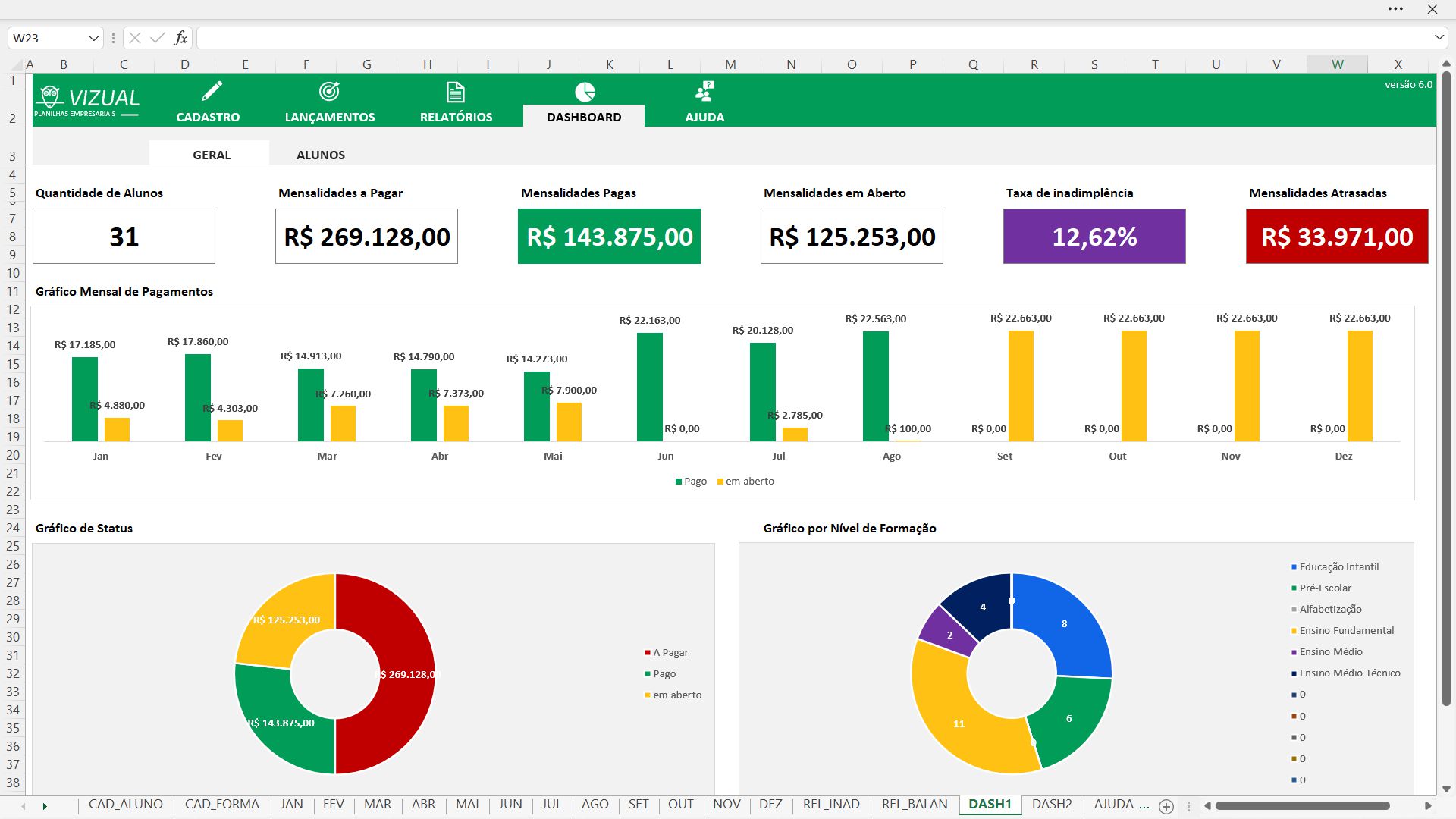Click the DASHBOARD pie chart icon

click(x=585, y=93)
